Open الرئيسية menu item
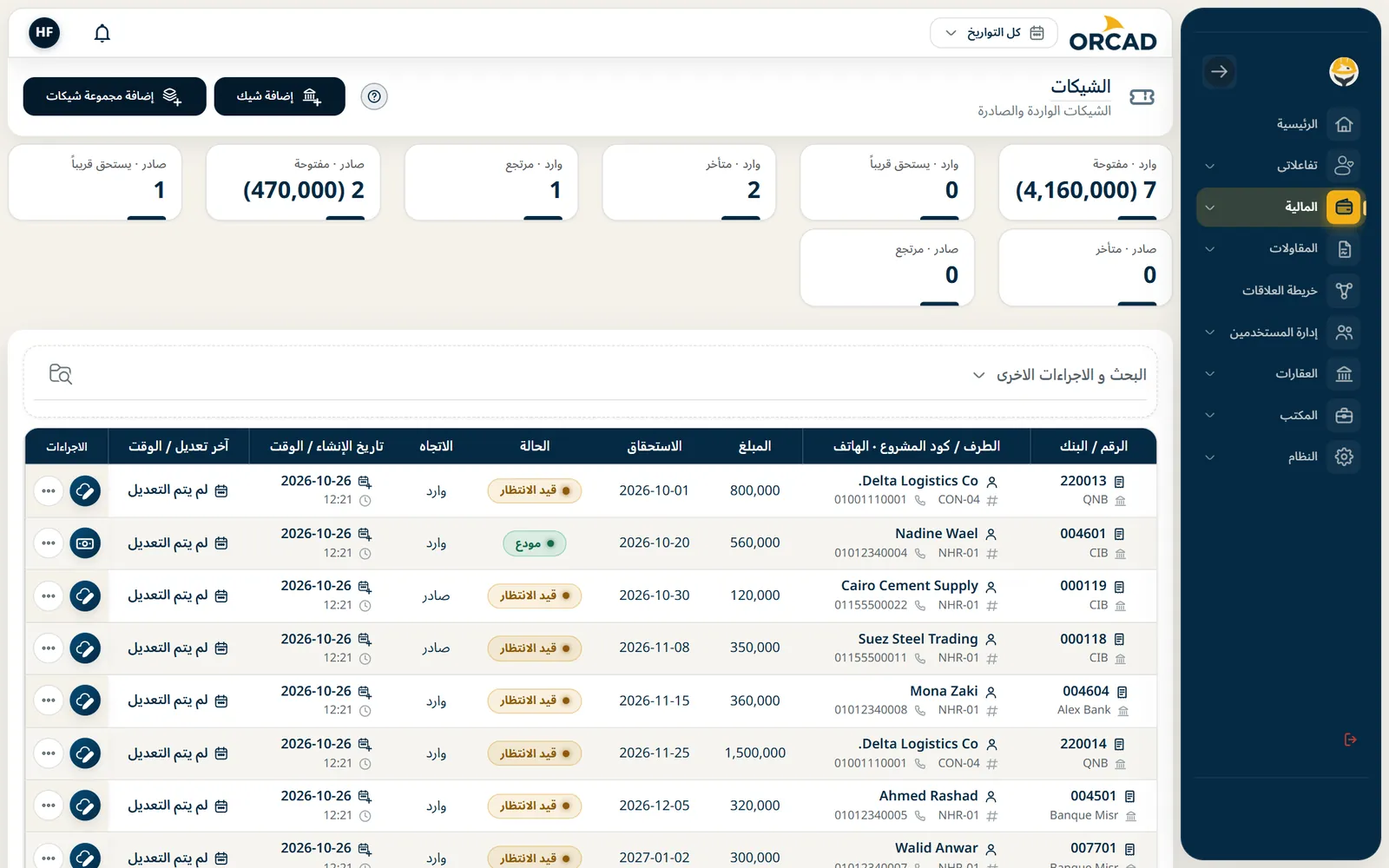The image size is (1389, 868). click(x=1280, y=124)
